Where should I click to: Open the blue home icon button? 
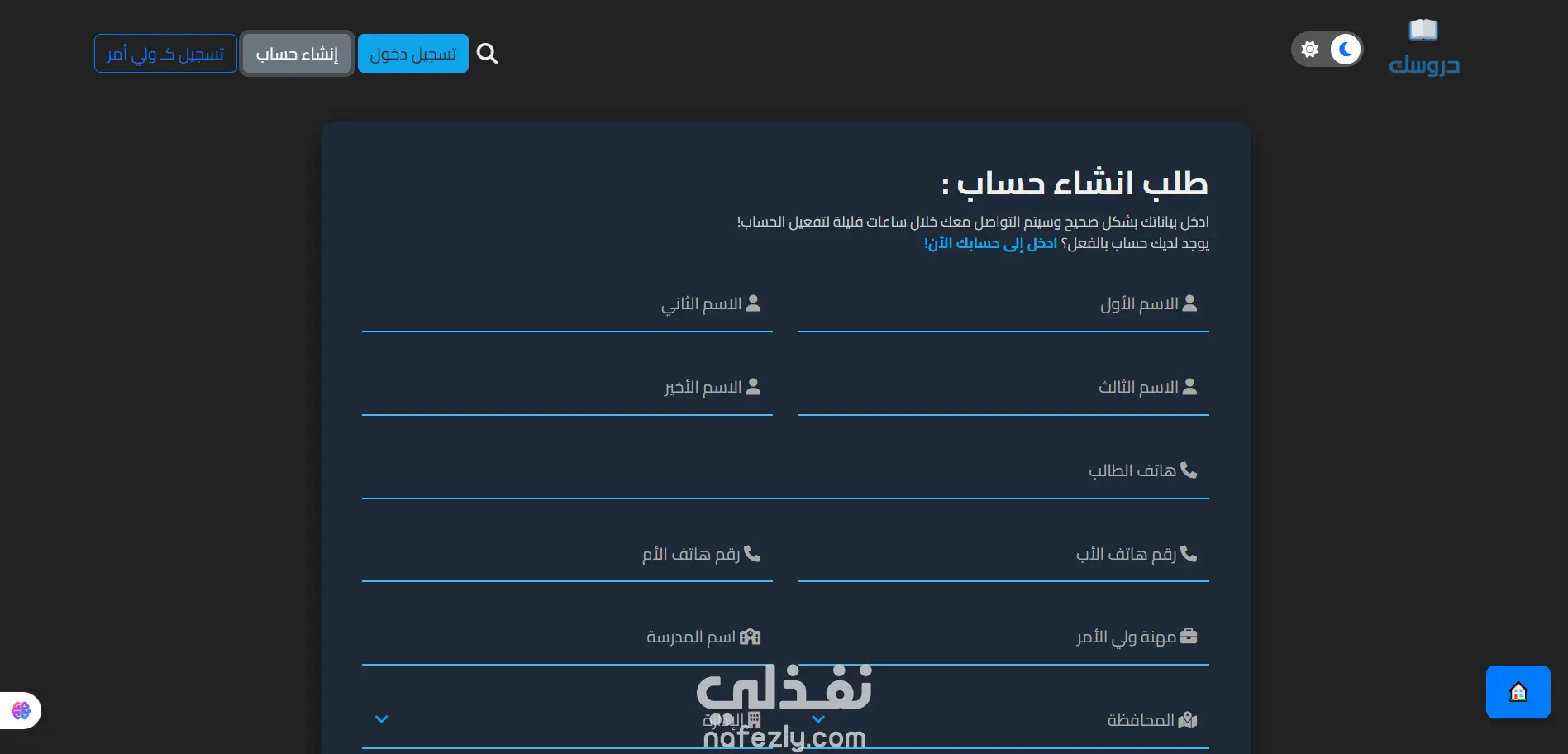(1518, 692)
